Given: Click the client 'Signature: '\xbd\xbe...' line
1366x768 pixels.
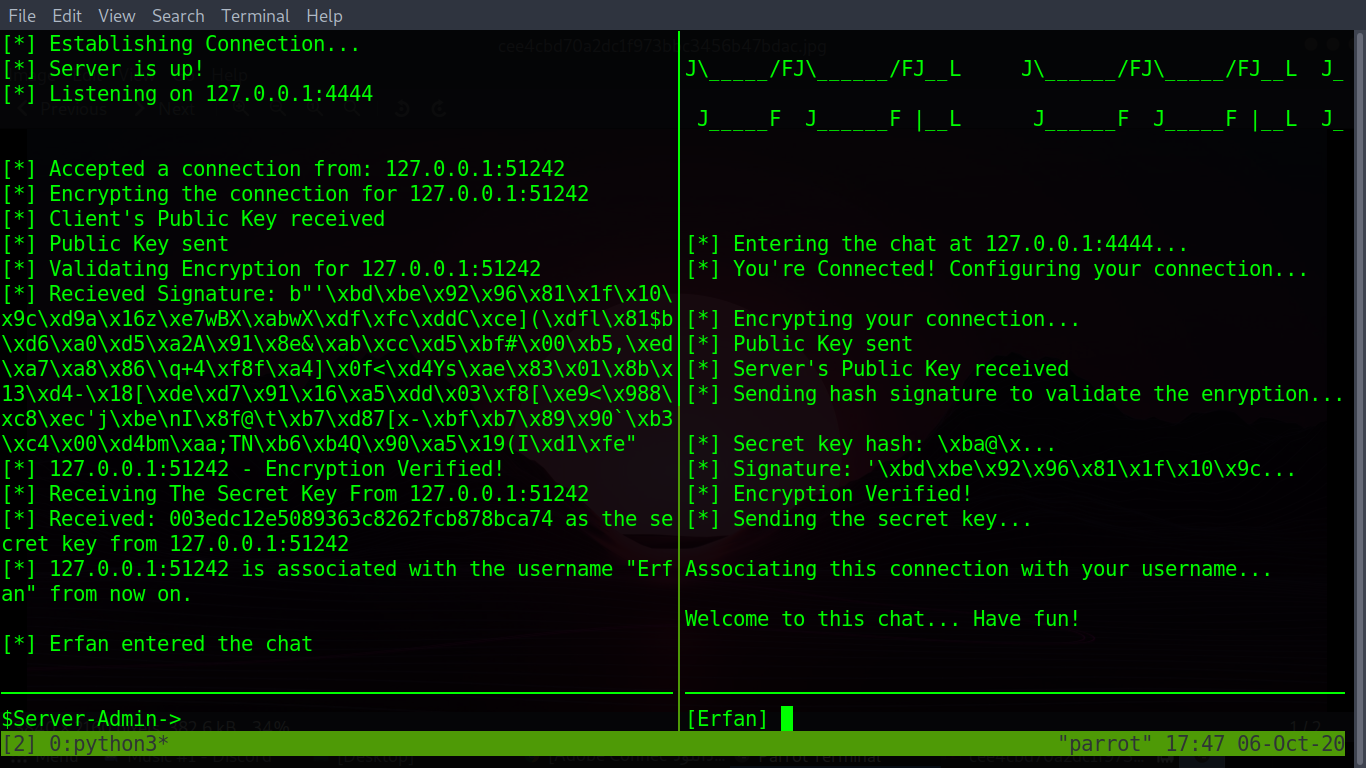Looking at the screenshot, I should click(991, 469).
